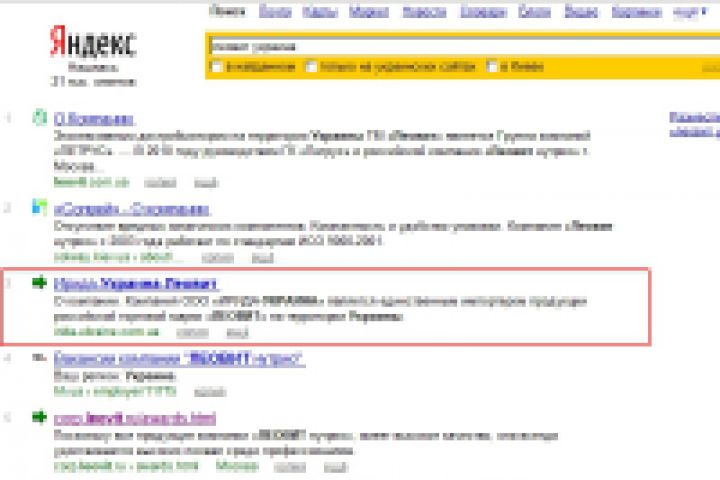Click the second gray link under the first result

(206, 183)
